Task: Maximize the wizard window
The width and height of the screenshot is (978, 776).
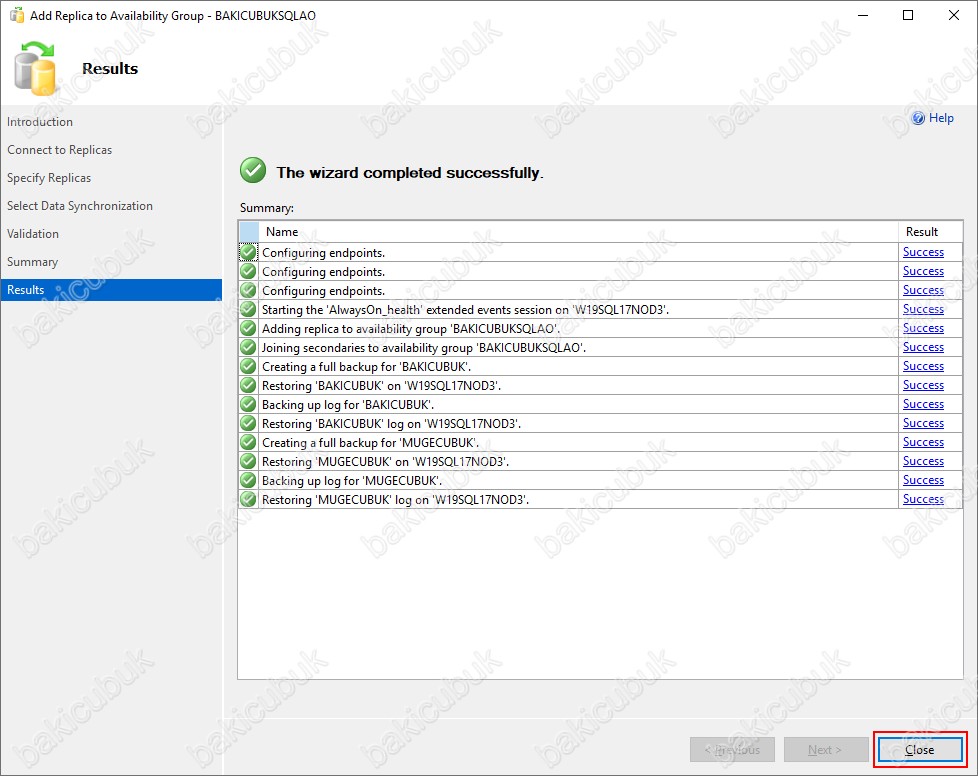Action: 908,15
